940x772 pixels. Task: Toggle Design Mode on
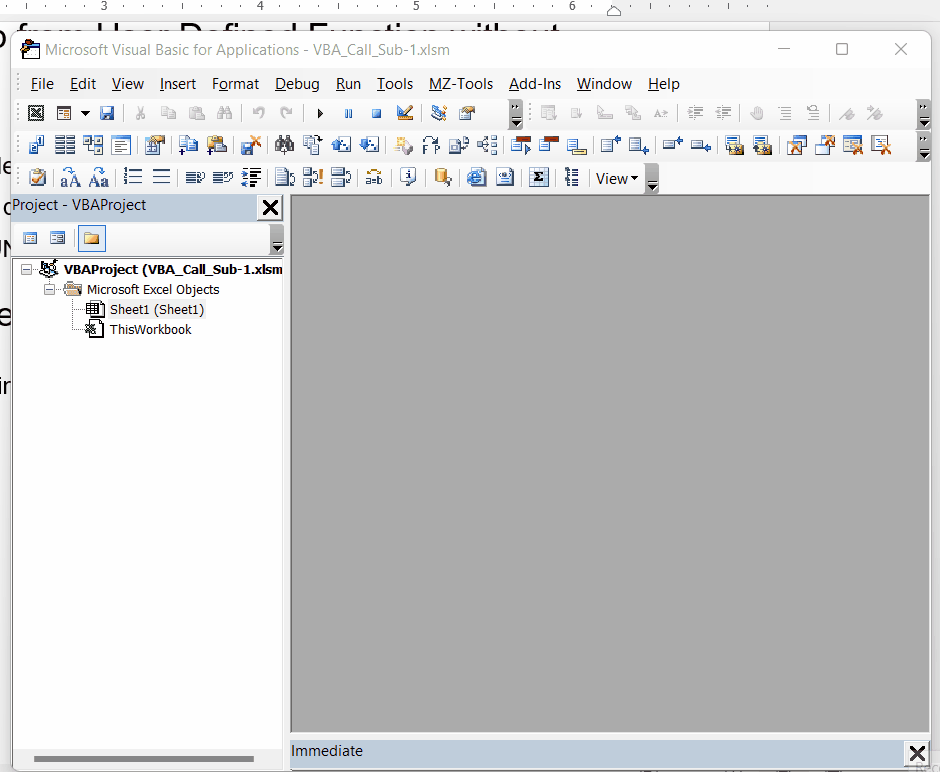[x=404, y=113]
